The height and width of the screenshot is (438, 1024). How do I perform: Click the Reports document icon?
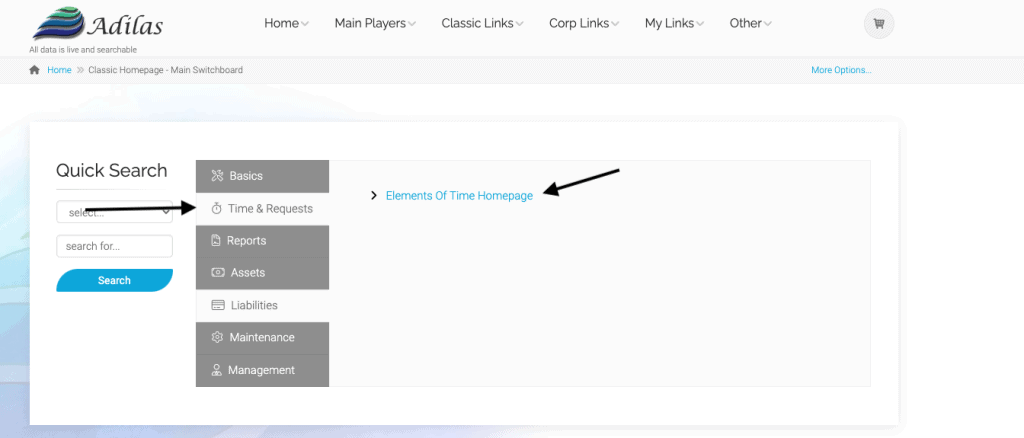pos(216,241)
